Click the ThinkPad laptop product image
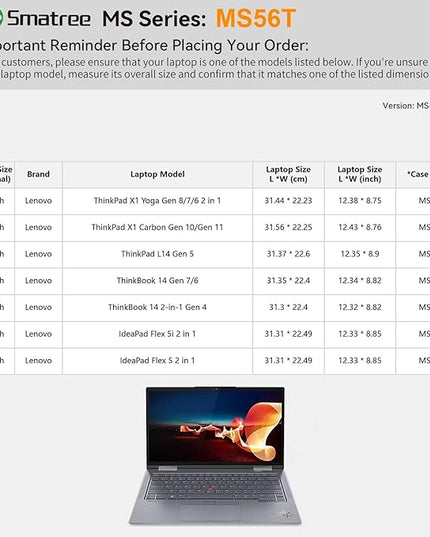Screen dimensions: 430x537 [x=215, y=455]
